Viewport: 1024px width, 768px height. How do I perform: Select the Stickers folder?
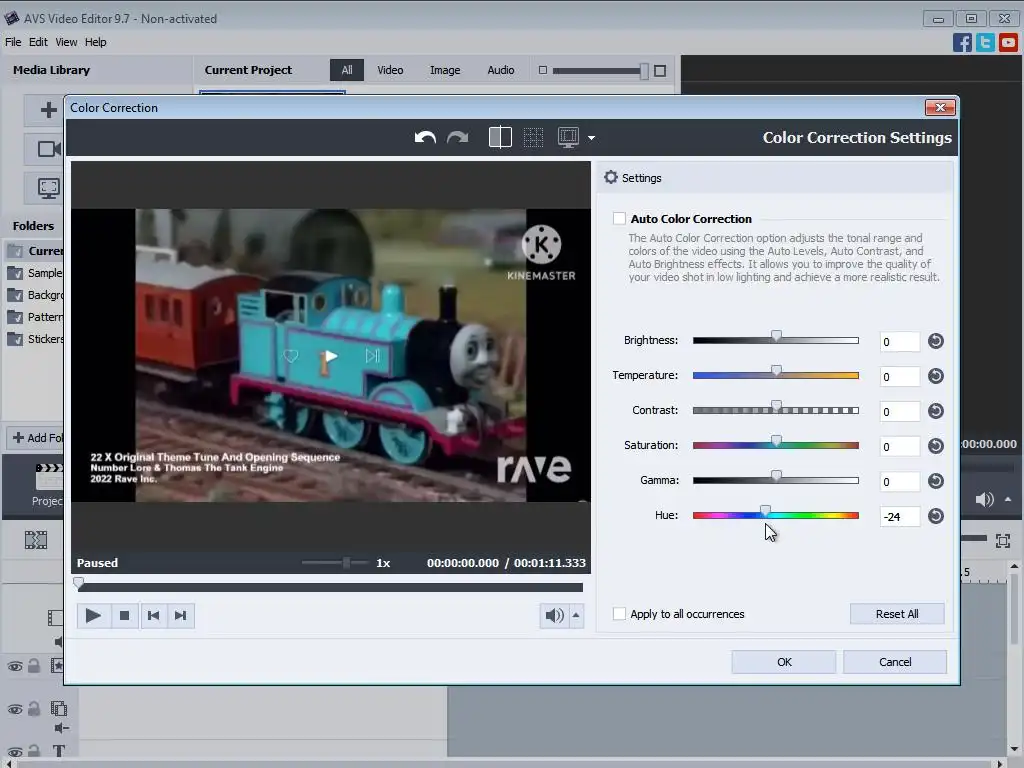[x=35, y=339]
